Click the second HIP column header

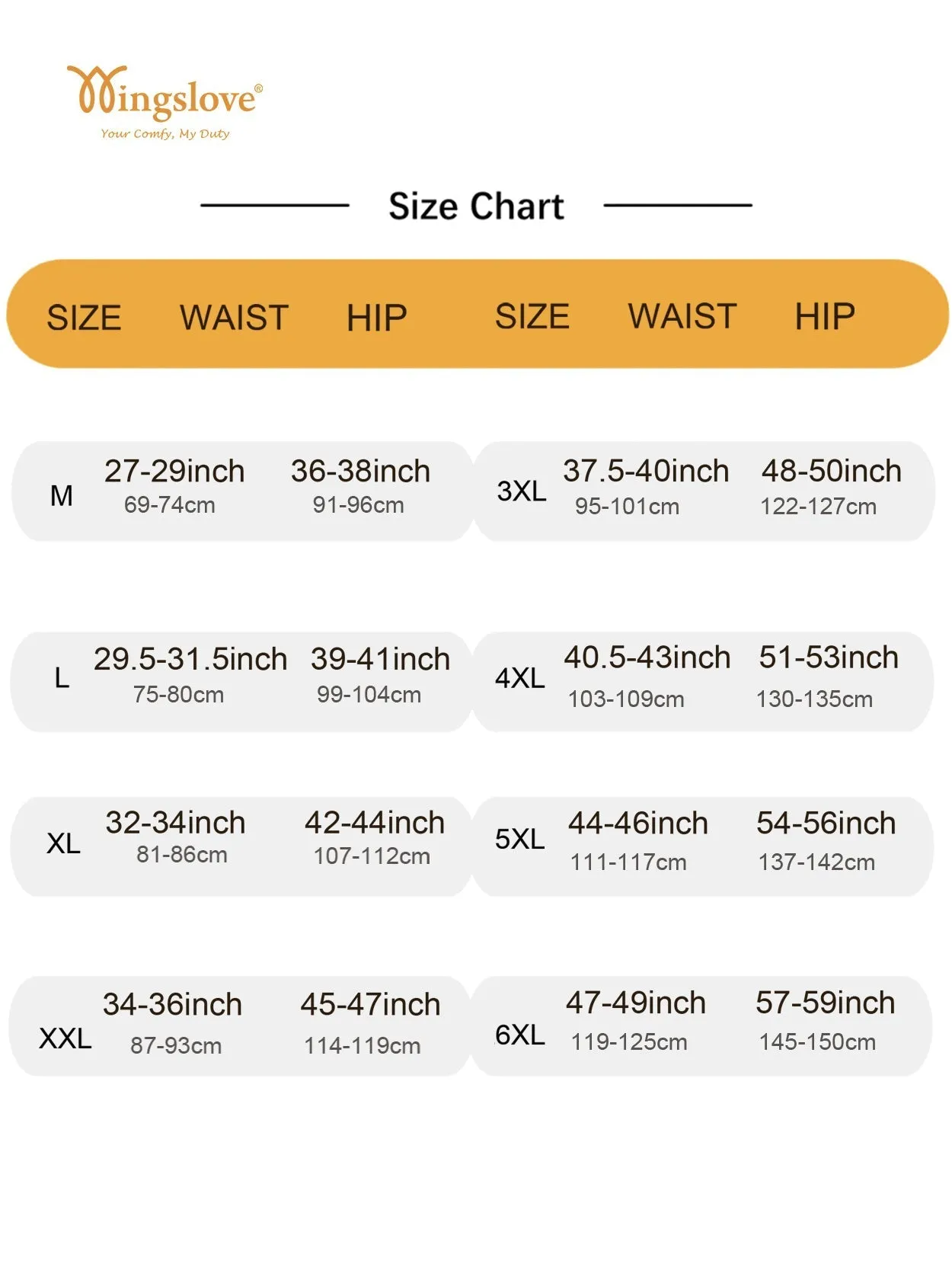825,316
